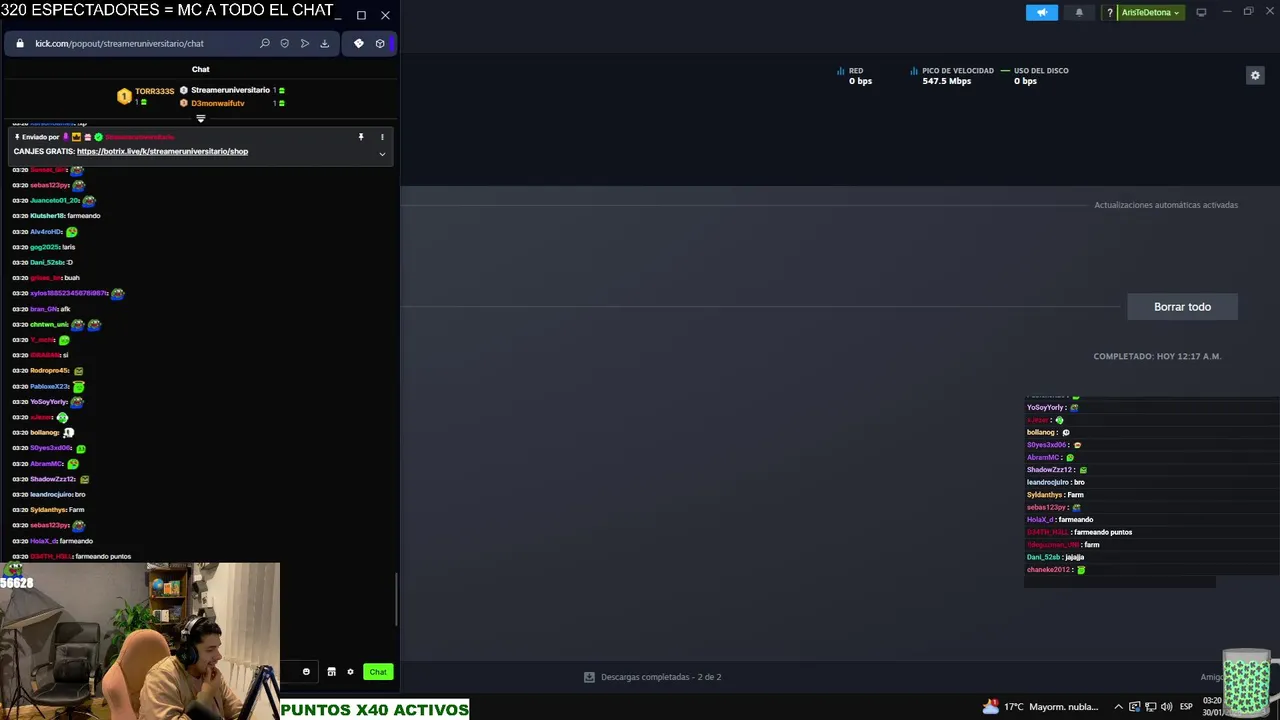Image resolution: width=1280 pixels, height=720 pixels.
Task: Open the botrix.live streameruniversitario shop link
Action: tap(162, 151)
